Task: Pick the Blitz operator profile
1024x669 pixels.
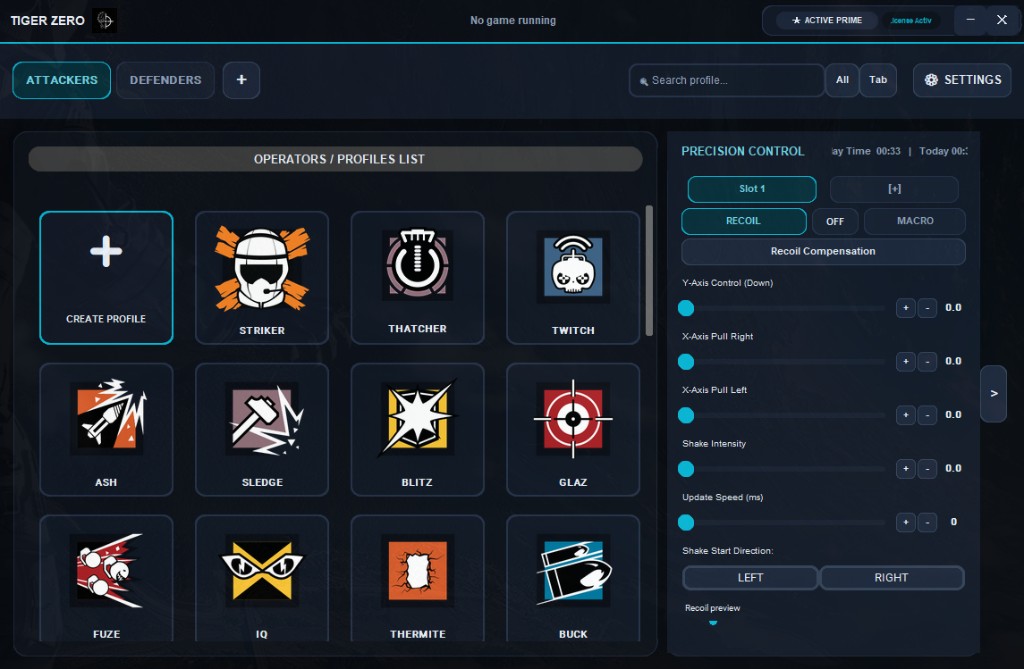Action: (x=417, y=429)
